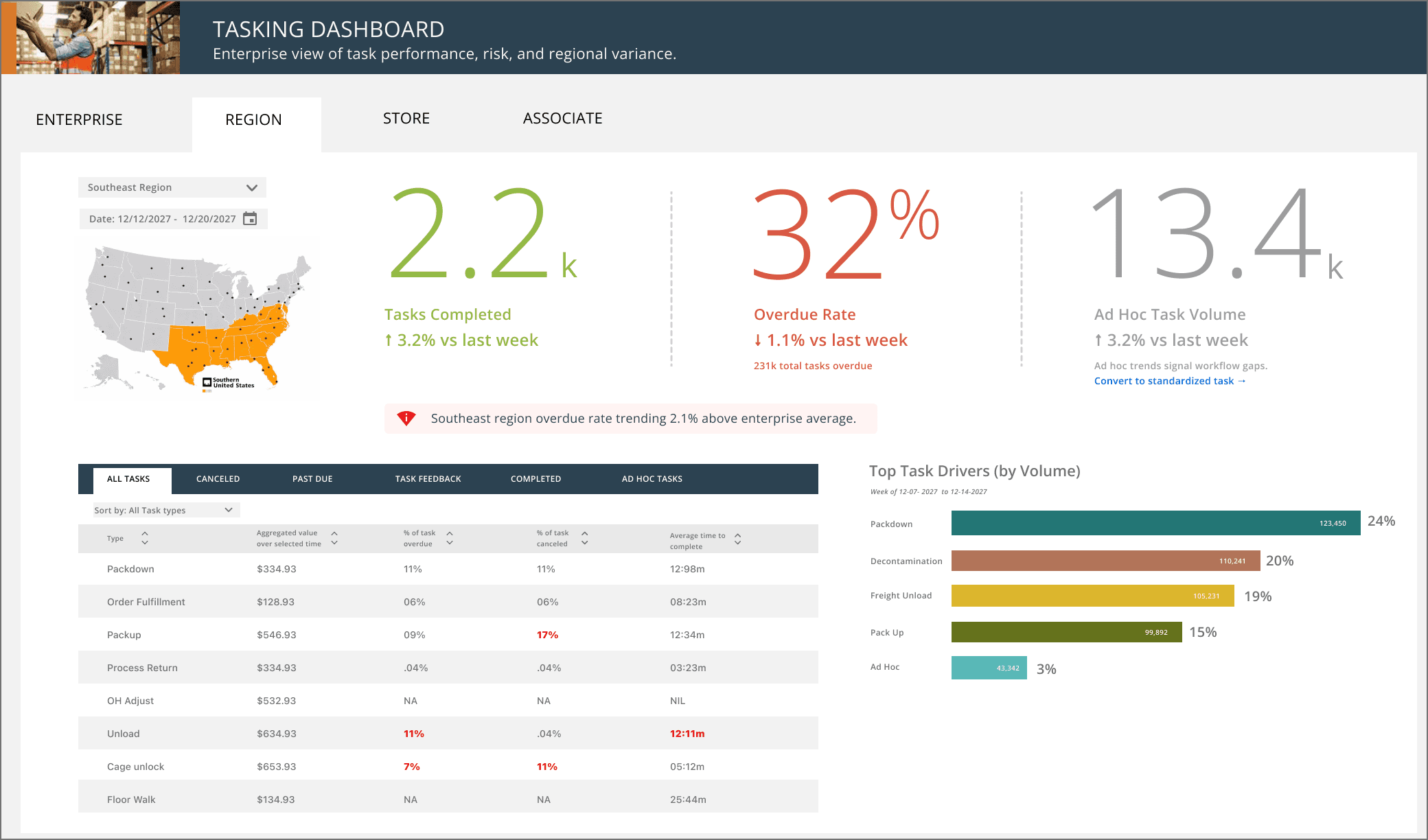Switch to the ENTERPRISE tab

point(79,119)
